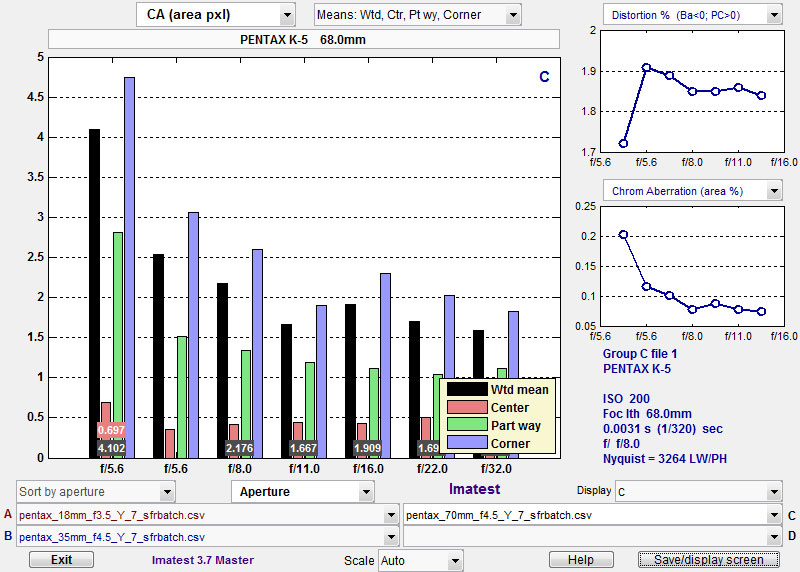
Task: Click the 0.697 value label
Action: click(x=111, y=430)
